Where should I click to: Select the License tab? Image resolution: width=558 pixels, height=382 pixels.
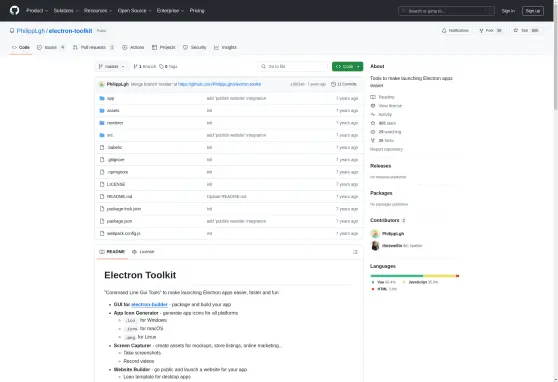[143, 252]
